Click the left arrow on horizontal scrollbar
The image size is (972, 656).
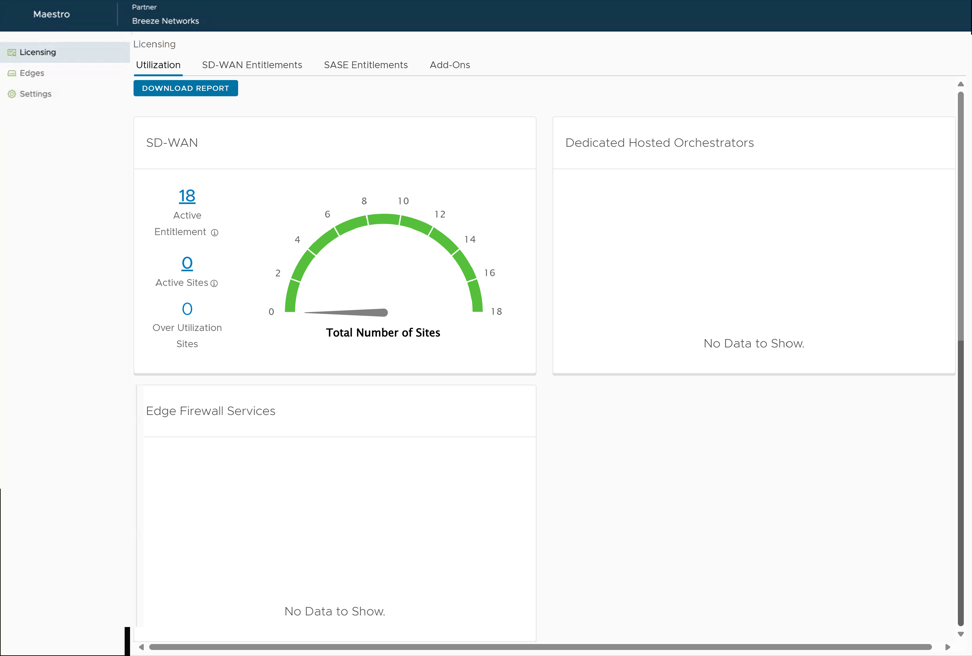141,646
